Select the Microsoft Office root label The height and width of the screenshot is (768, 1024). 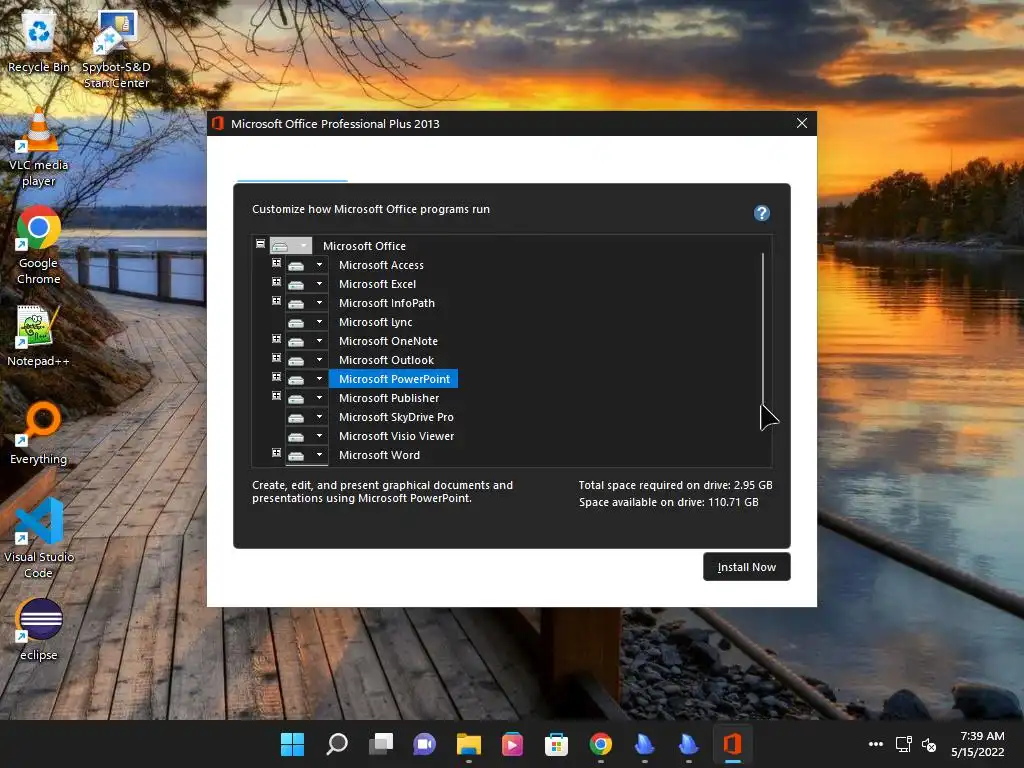coord(364,246)
